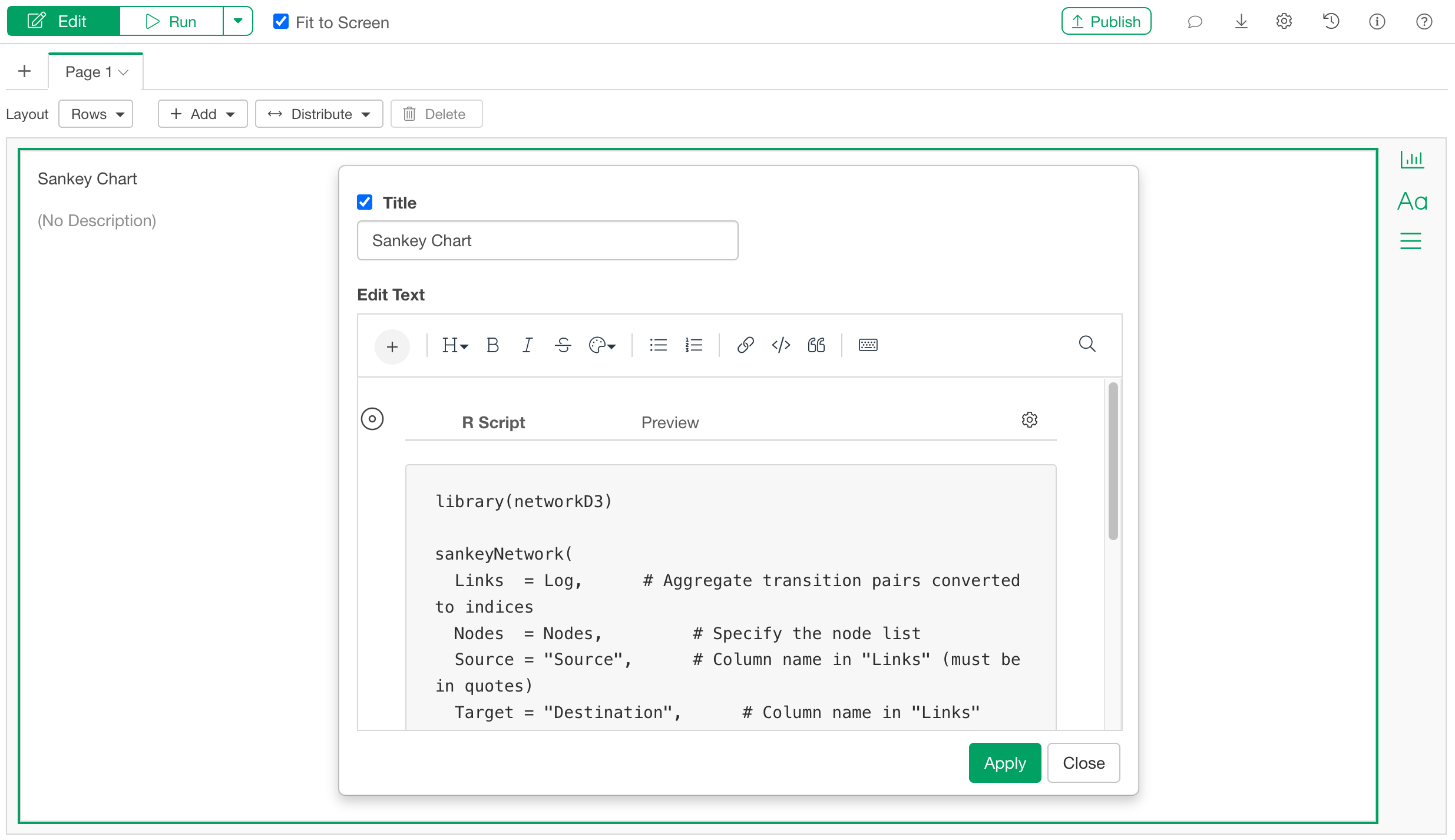Viewport: 1455px width, 840px height.
Task: Click the bulleted list icon
Action: 658,345
